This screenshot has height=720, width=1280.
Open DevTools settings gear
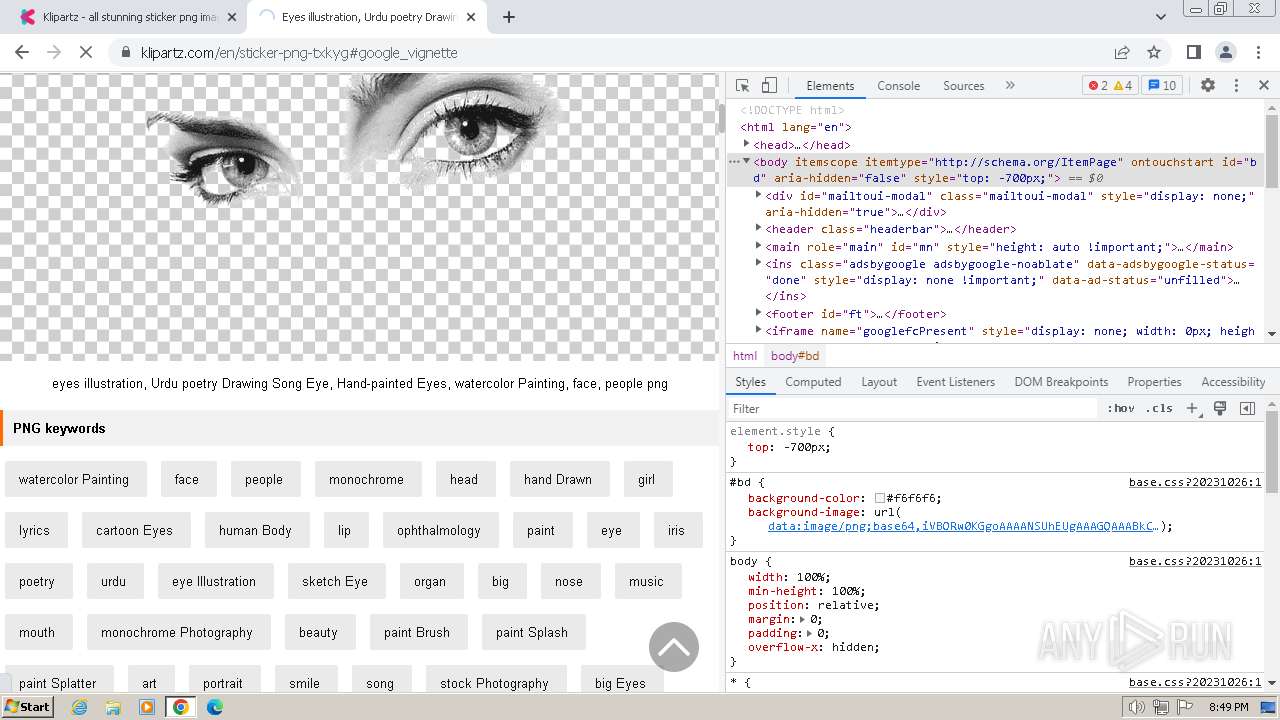pyautogui.click(x=1208, y=86)
